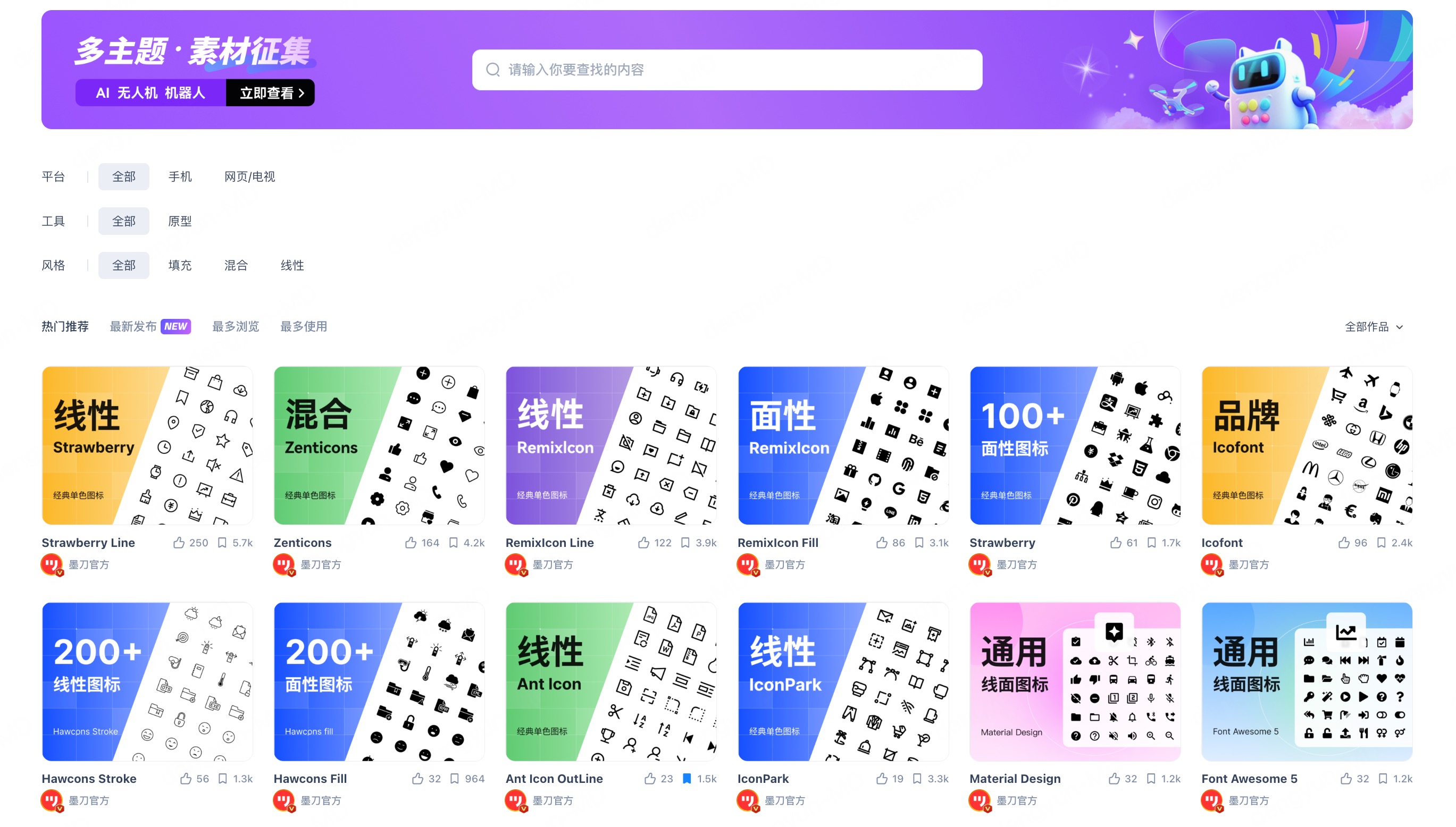This screenshot has height=827, width=1456.
Task: Select 原型 tool filter
Action: 180,221
